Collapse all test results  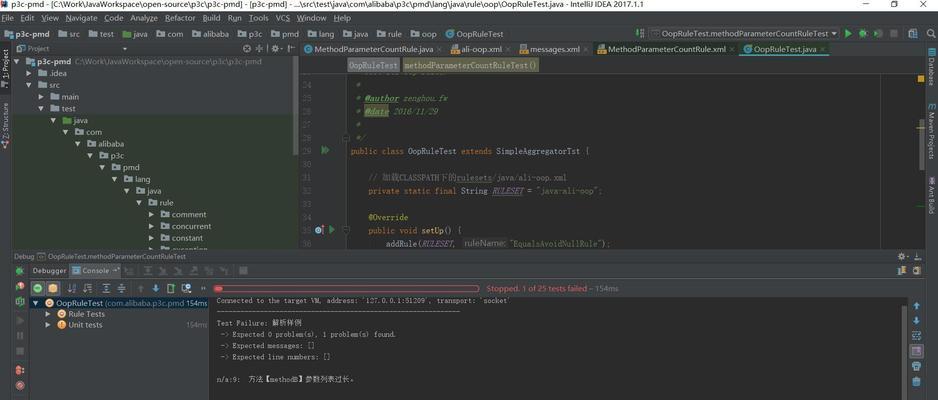[x=121, y=288]
